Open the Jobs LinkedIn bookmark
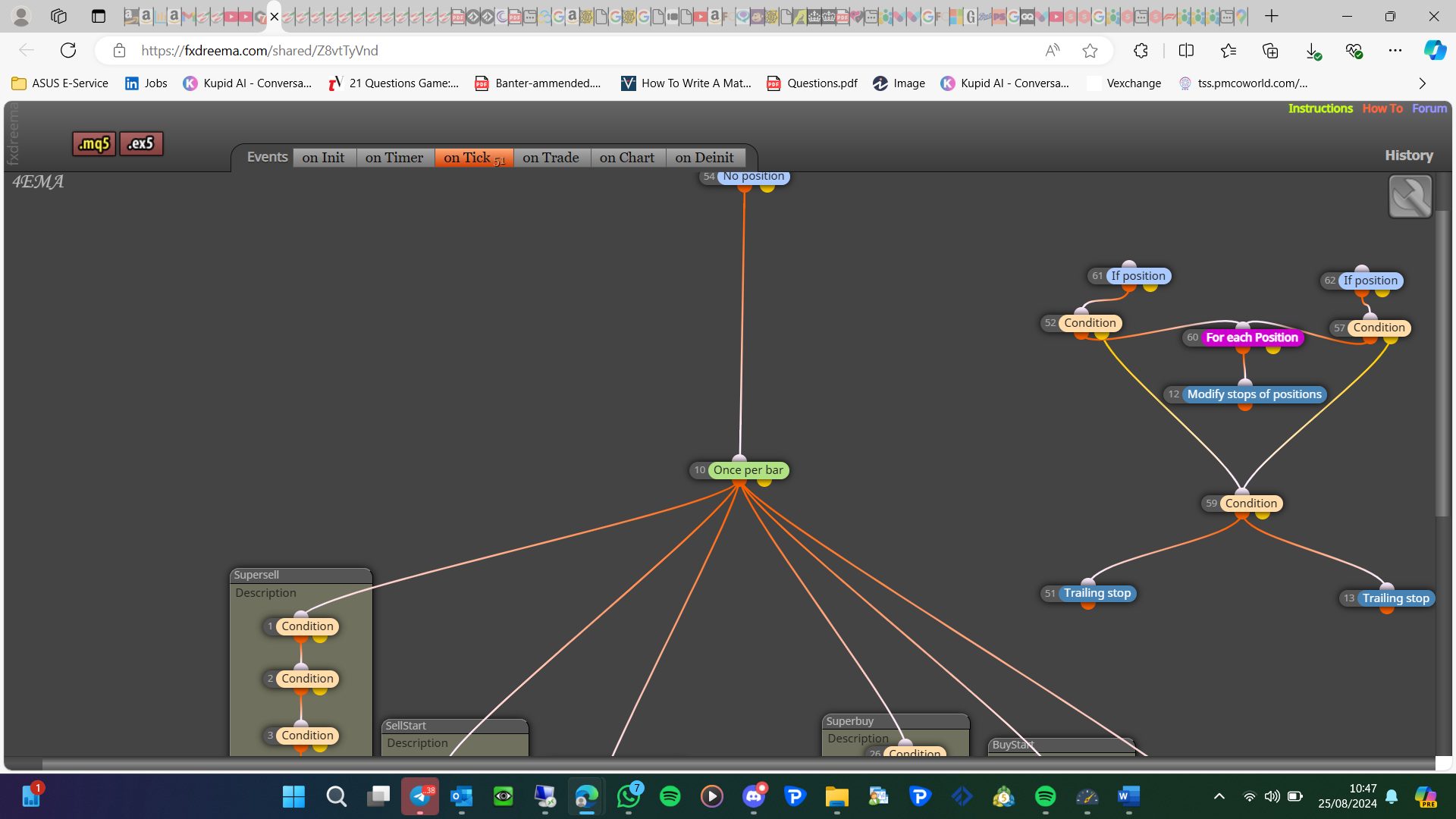1456x819 pixels. 146,83
